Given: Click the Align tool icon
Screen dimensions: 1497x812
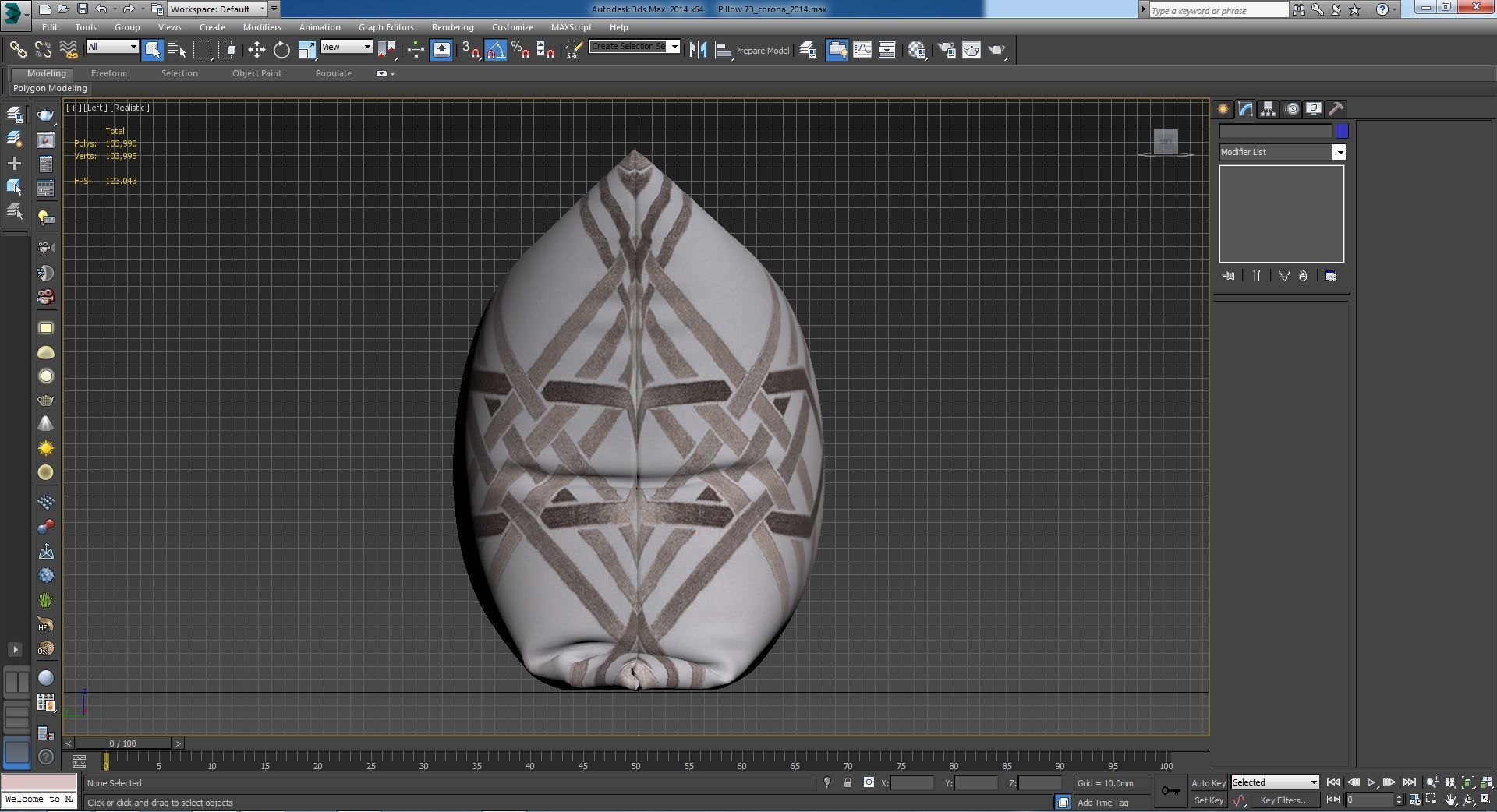Looking at the screenshot, I should coord(724,50).
